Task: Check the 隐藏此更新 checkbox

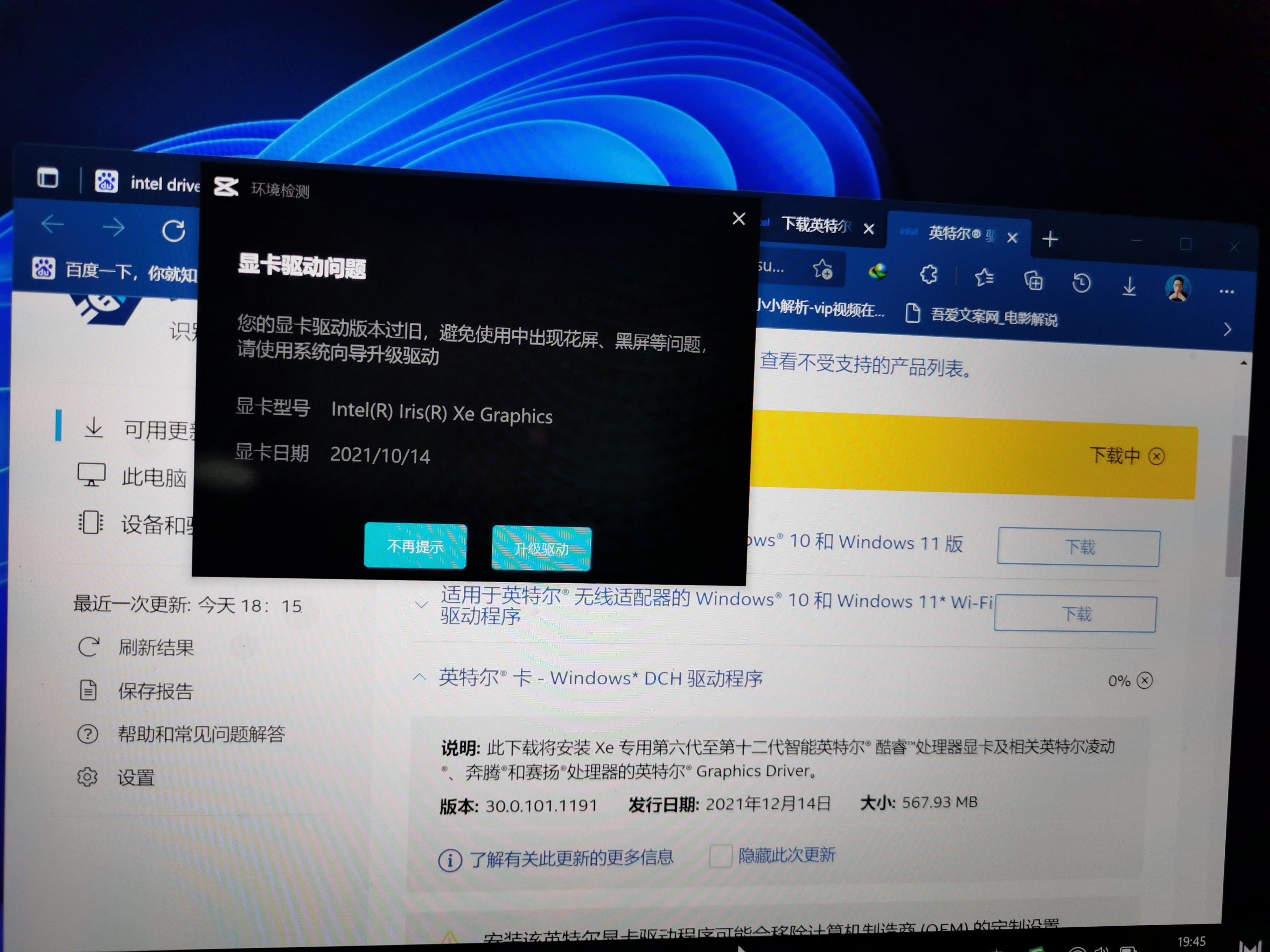Action: pyautogui.click(x=720, y=856)
